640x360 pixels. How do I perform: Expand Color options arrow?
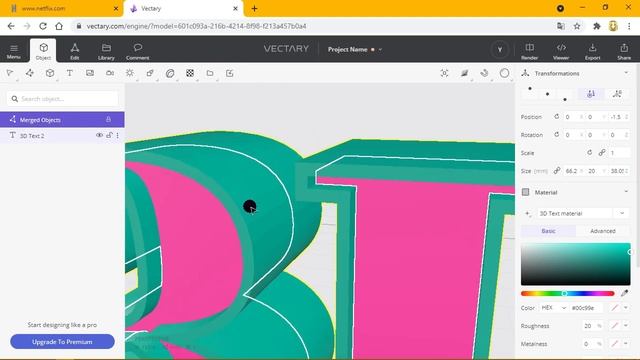(x=626, y=308)
